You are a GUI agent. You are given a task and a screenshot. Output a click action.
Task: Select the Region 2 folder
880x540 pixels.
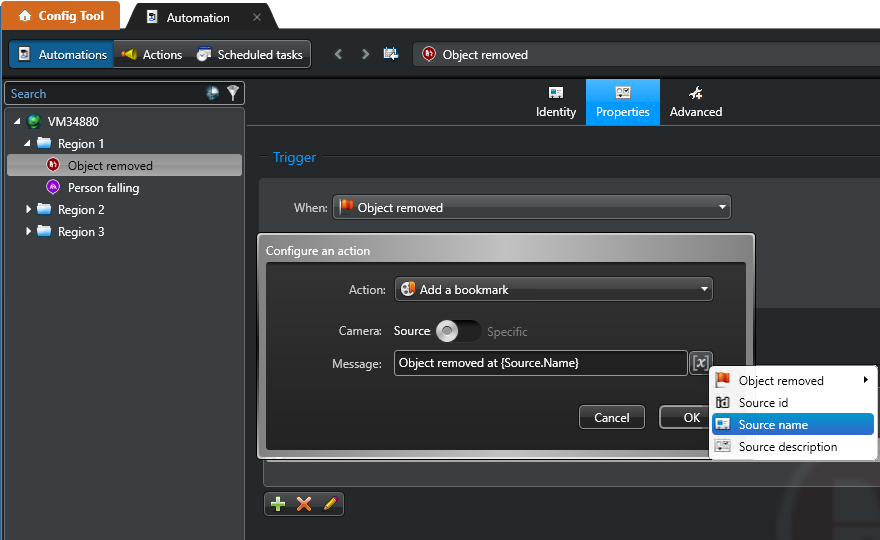point(81,209)
